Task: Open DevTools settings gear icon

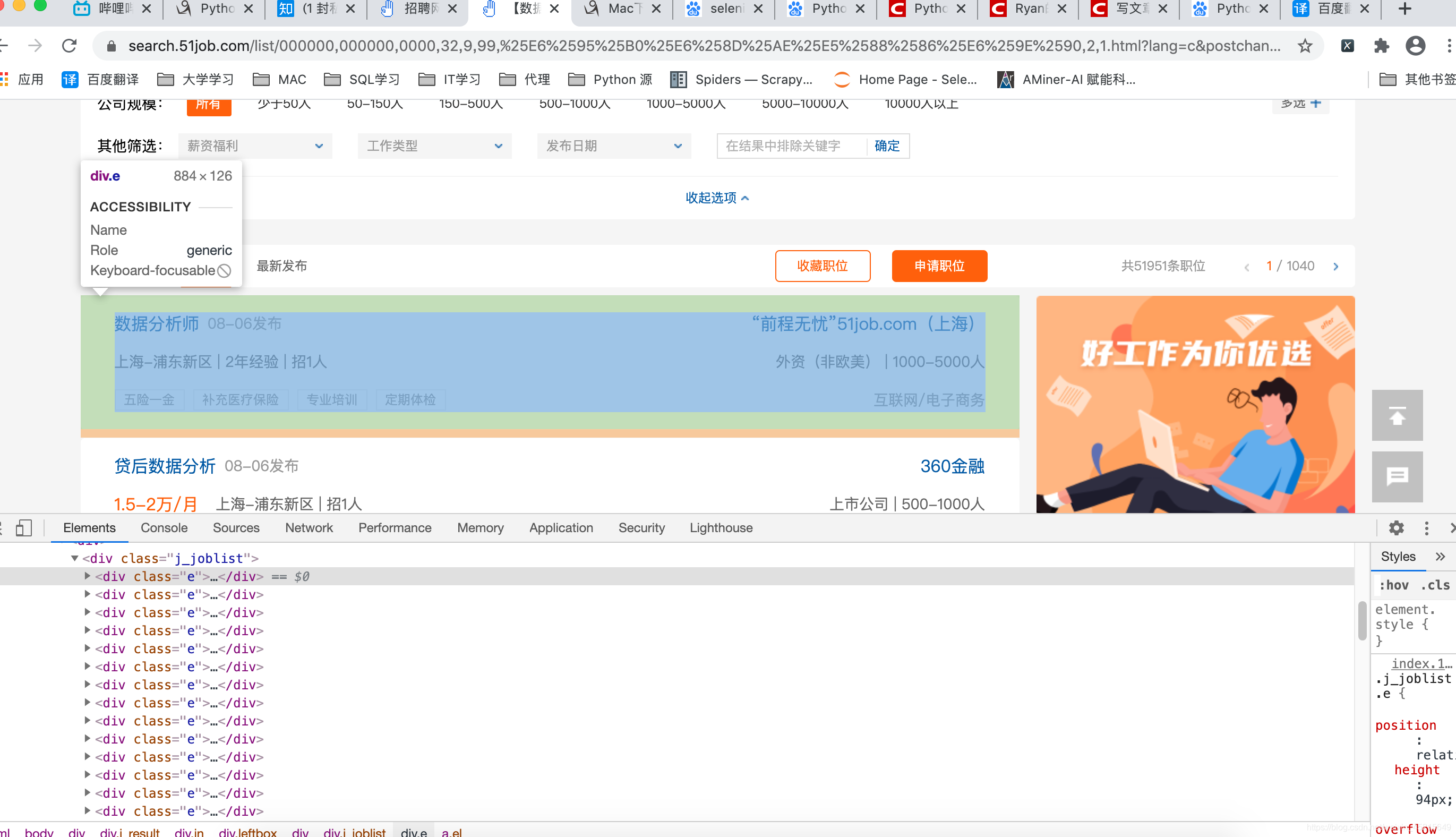Action: [x=1397, y=527]
